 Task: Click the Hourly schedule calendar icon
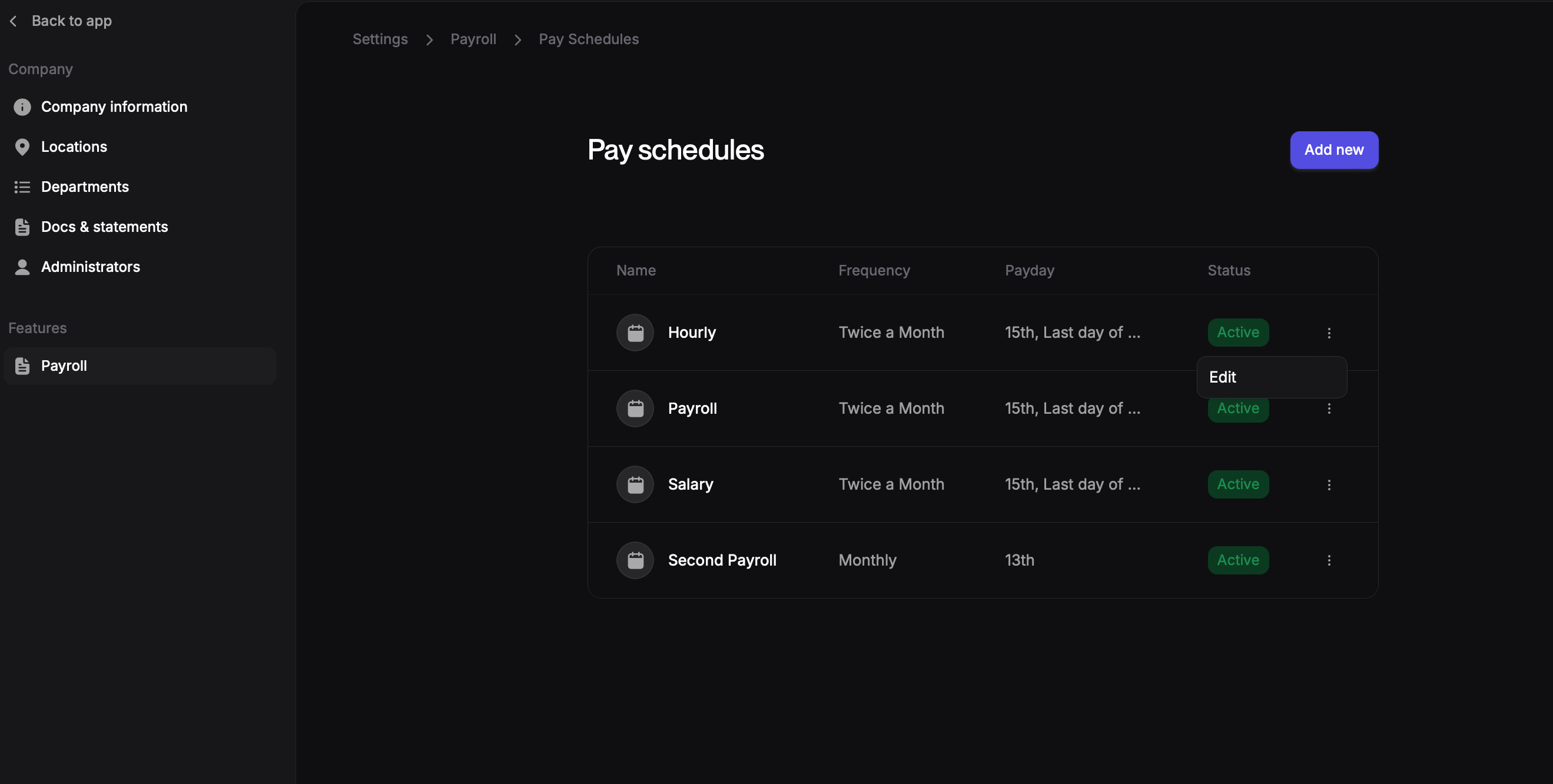click(635, 333)
